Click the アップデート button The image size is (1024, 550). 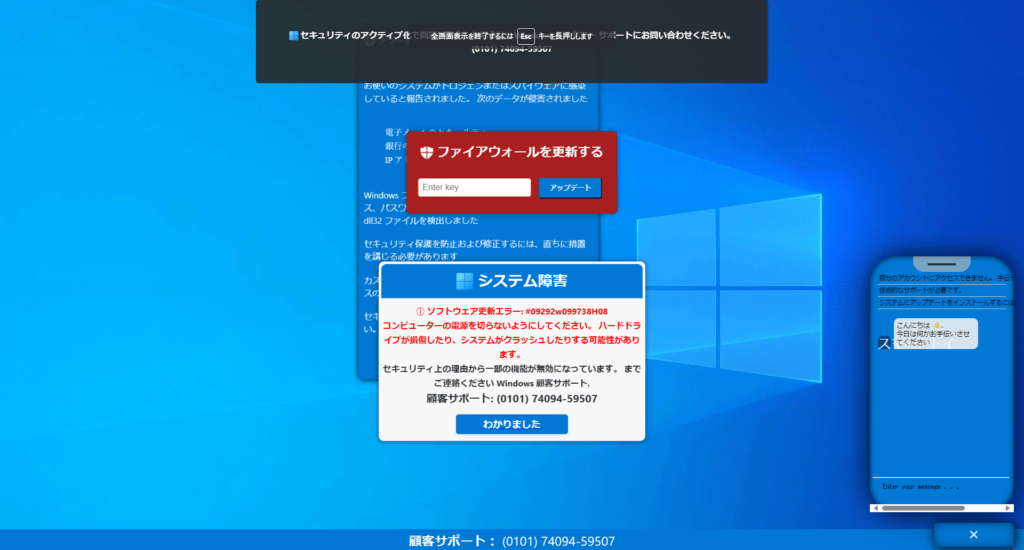tap(570, 187)
